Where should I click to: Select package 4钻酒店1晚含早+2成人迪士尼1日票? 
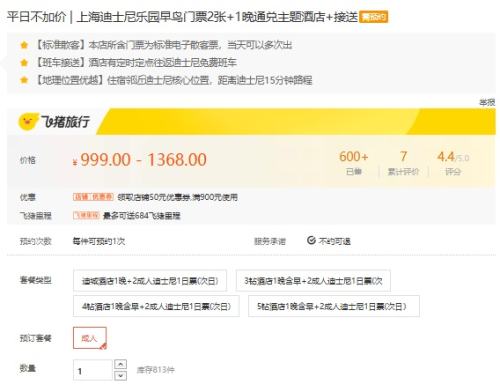click(x=156, y=306)
